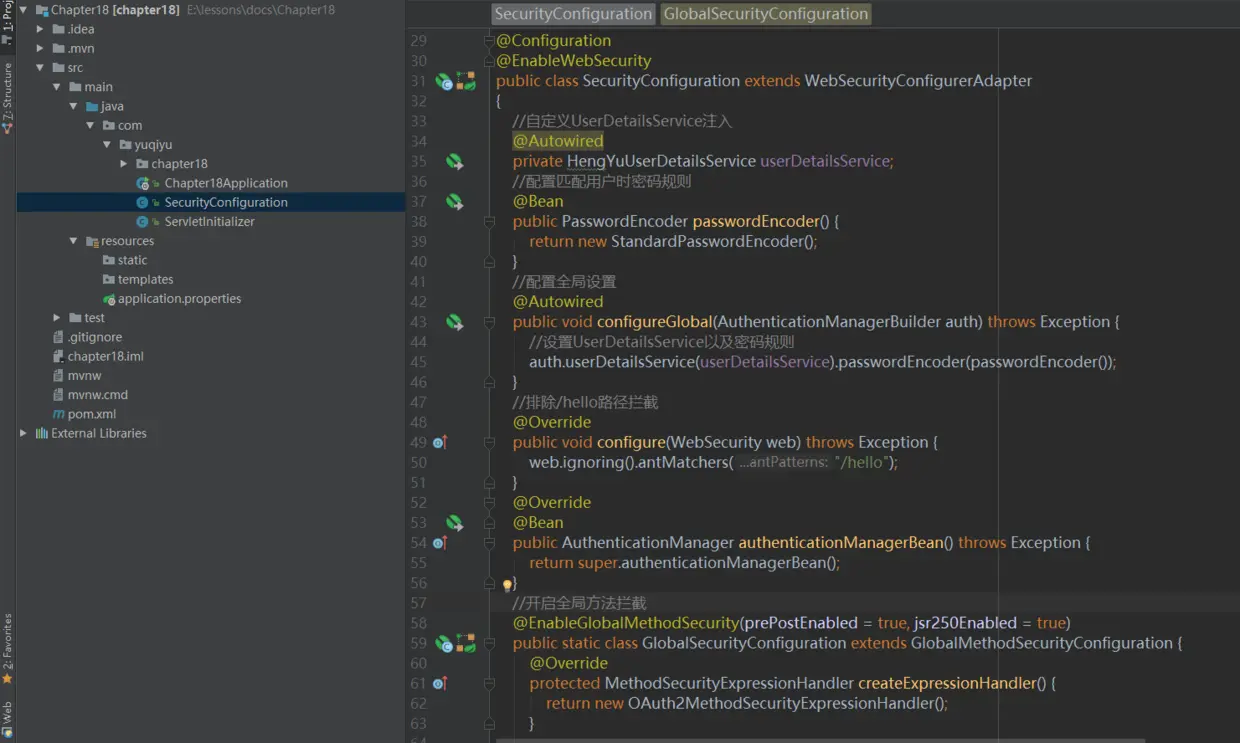Toggle fold end marker at line 46

[x=489, y=382]
